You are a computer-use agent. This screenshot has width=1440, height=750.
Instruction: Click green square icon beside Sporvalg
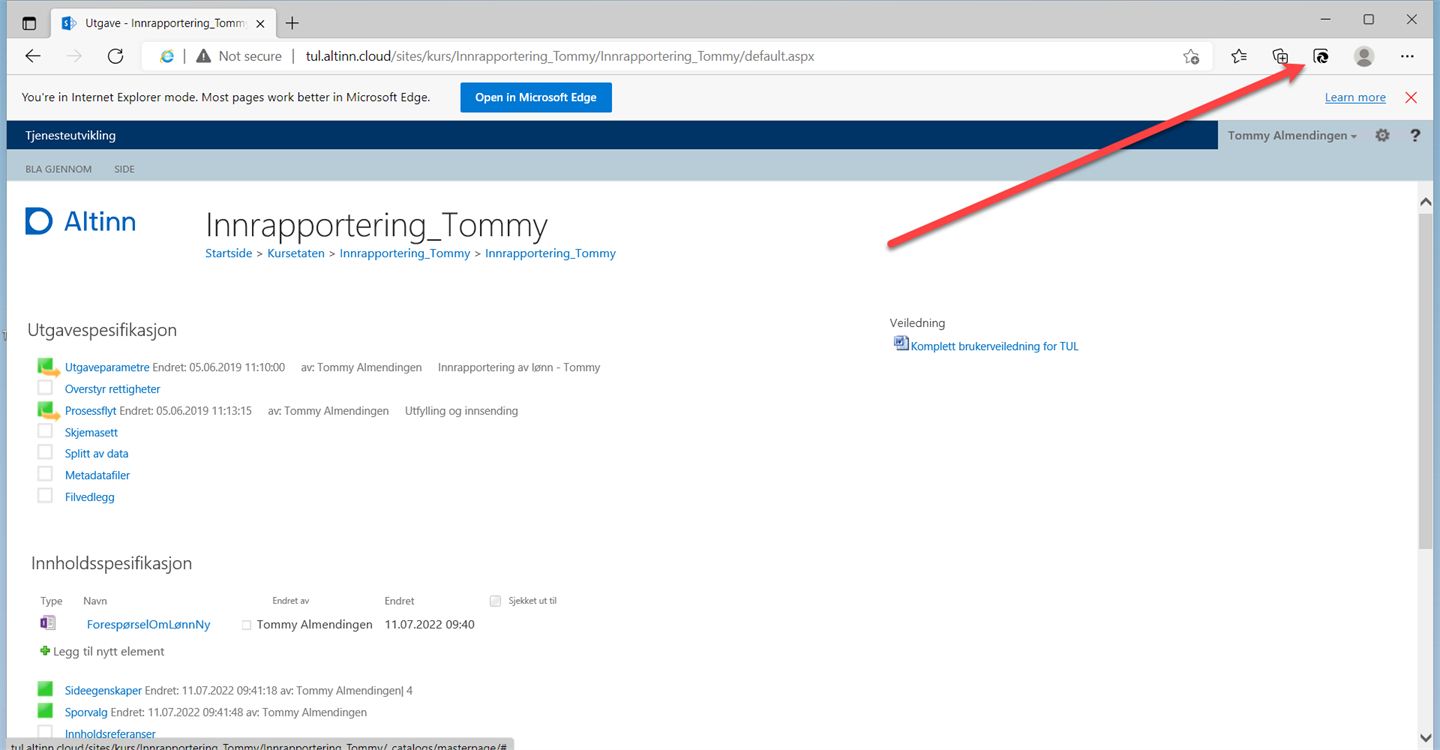click(45, 711)
